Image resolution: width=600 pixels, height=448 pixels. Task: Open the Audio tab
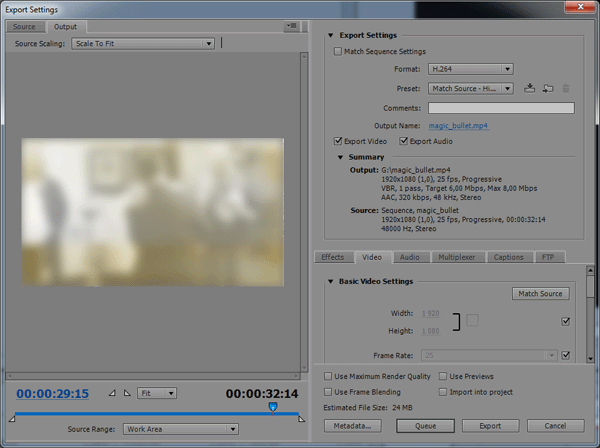pyautogui.click(x=409, y=257)
